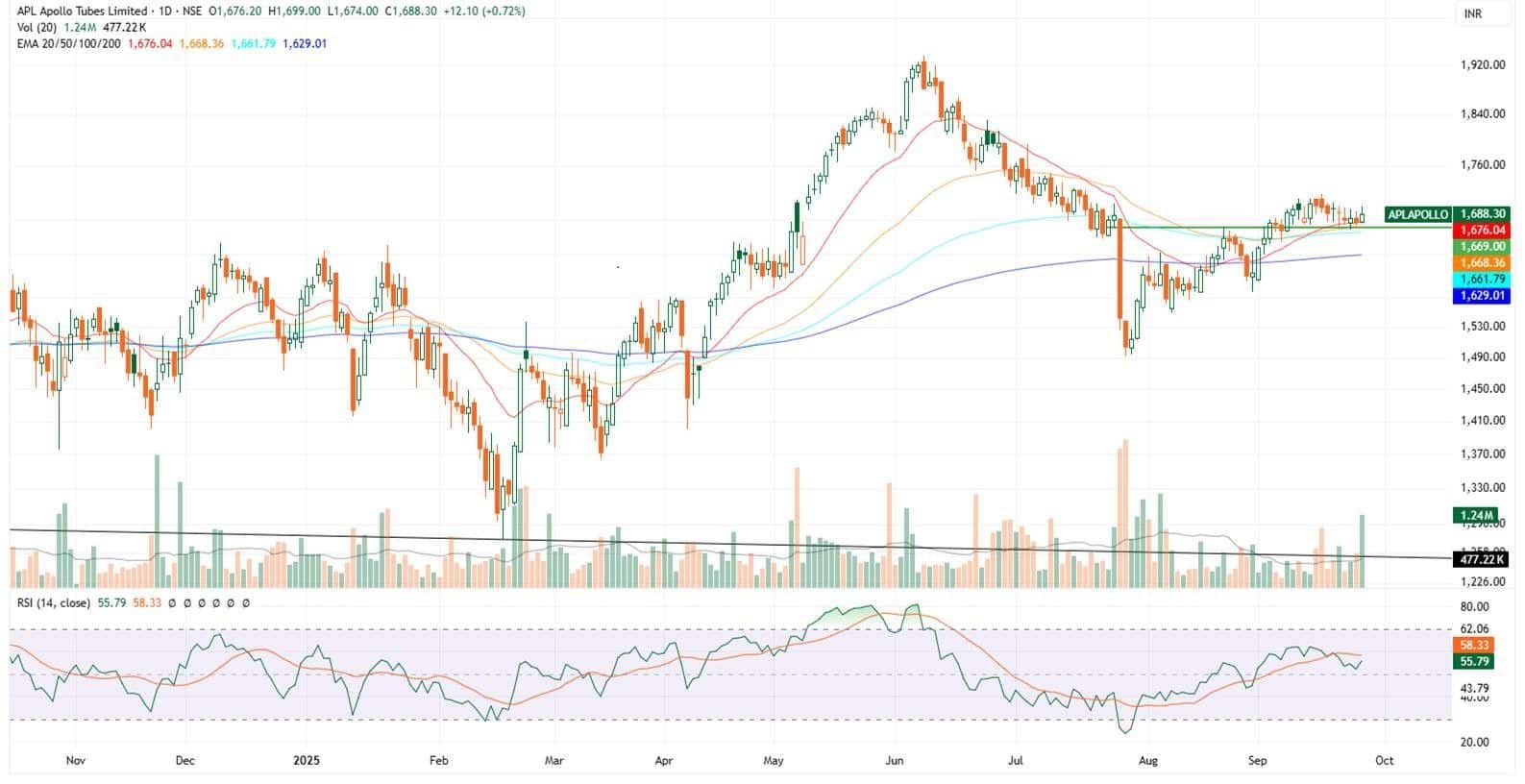Select the RSI (14, close) indicator legend

(54, 603)
